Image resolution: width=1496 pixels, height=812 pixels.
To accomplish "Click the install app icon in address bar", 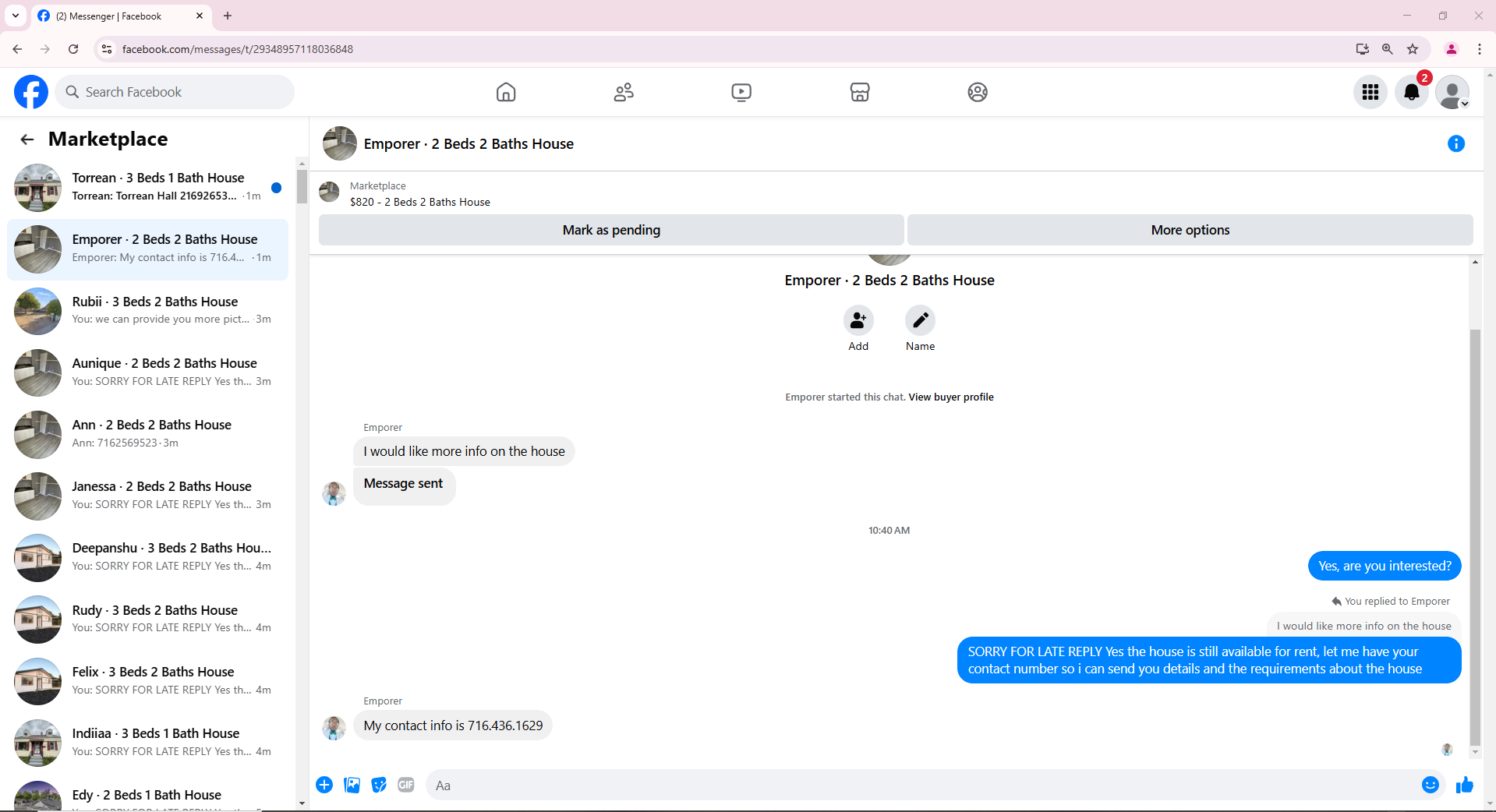I will point(1363,49).
